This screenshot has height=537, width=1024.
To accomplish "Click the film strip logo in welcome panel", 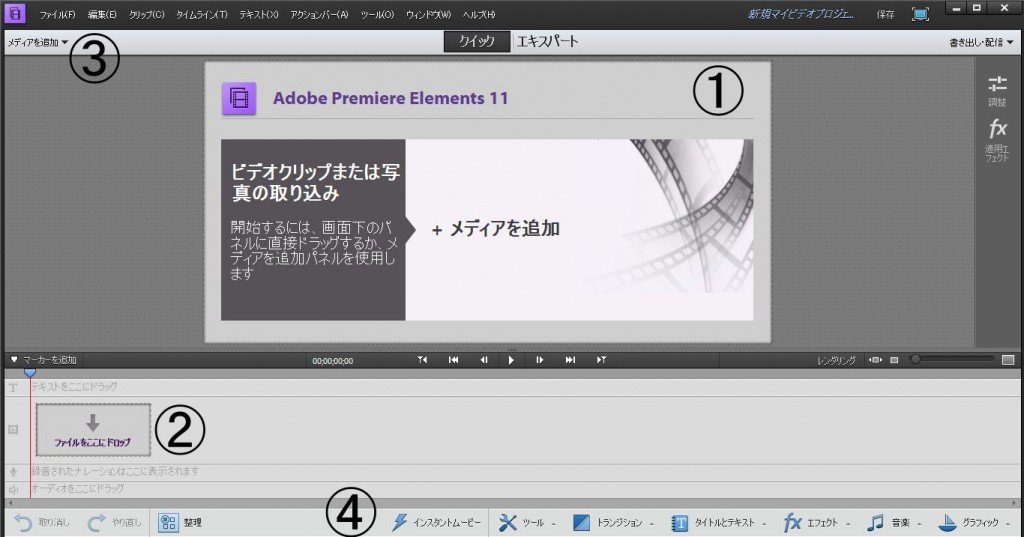I will click(239, 99).
